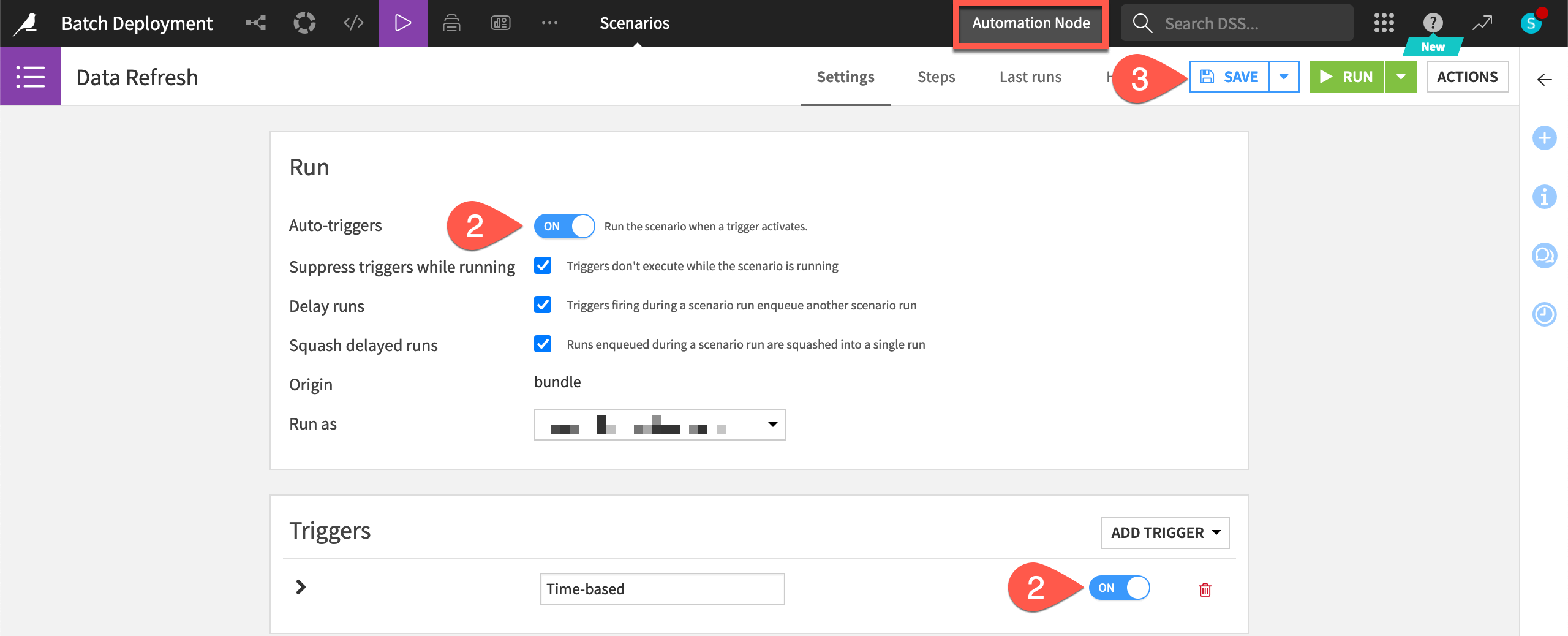Open the Actions button
Image resolution: width=1568 pixels, height=636 pixels.
pyautogui.click(x=1467, y=77)
